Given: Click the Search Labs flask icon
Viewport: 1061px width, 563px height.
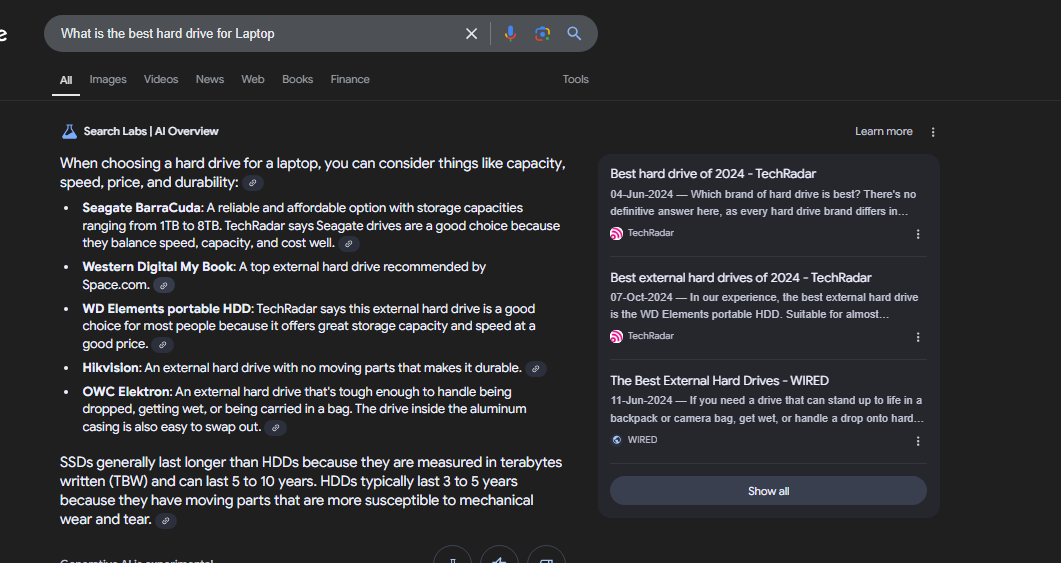Looking at the screenshot, I should pos(69,131).
